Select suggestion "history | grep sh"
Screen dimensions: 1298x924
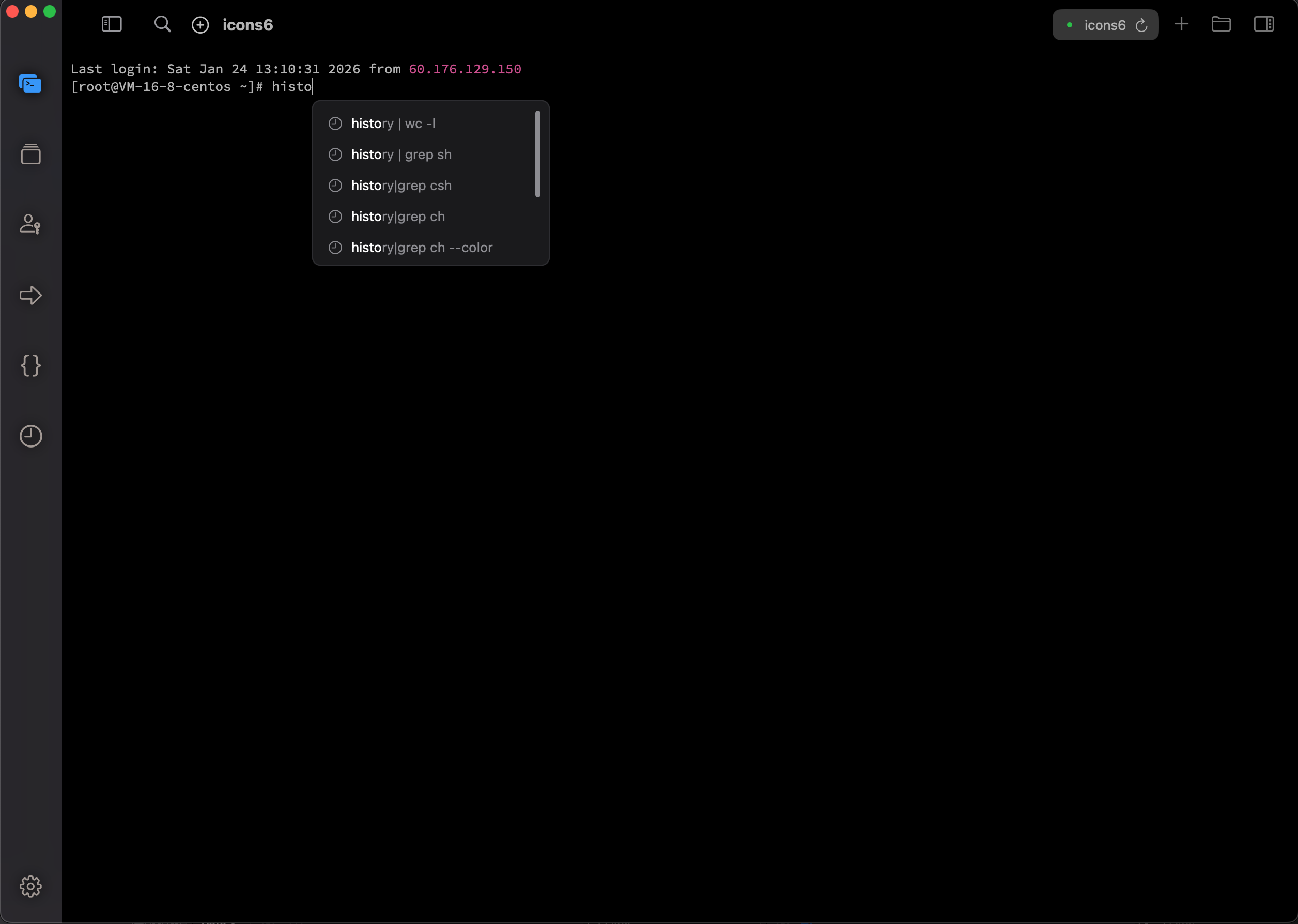click(401, 155)
